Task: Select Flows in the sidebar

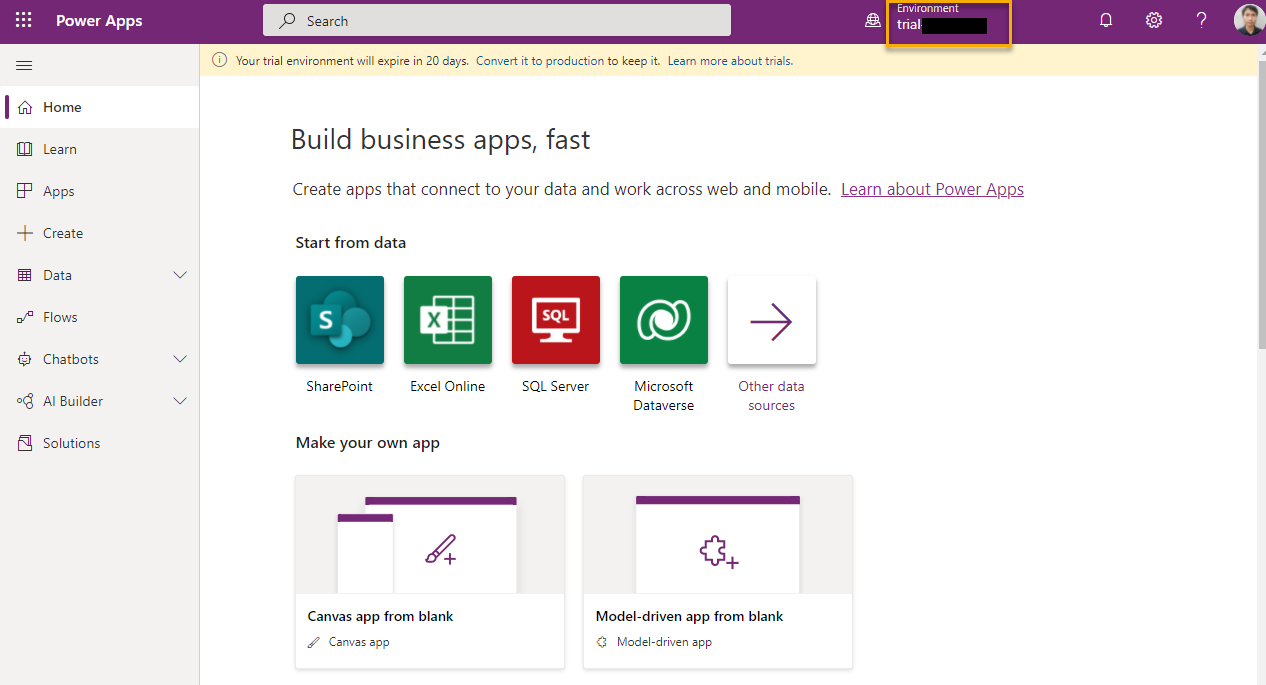Action: pyautogui.click(x=100, y=317)
